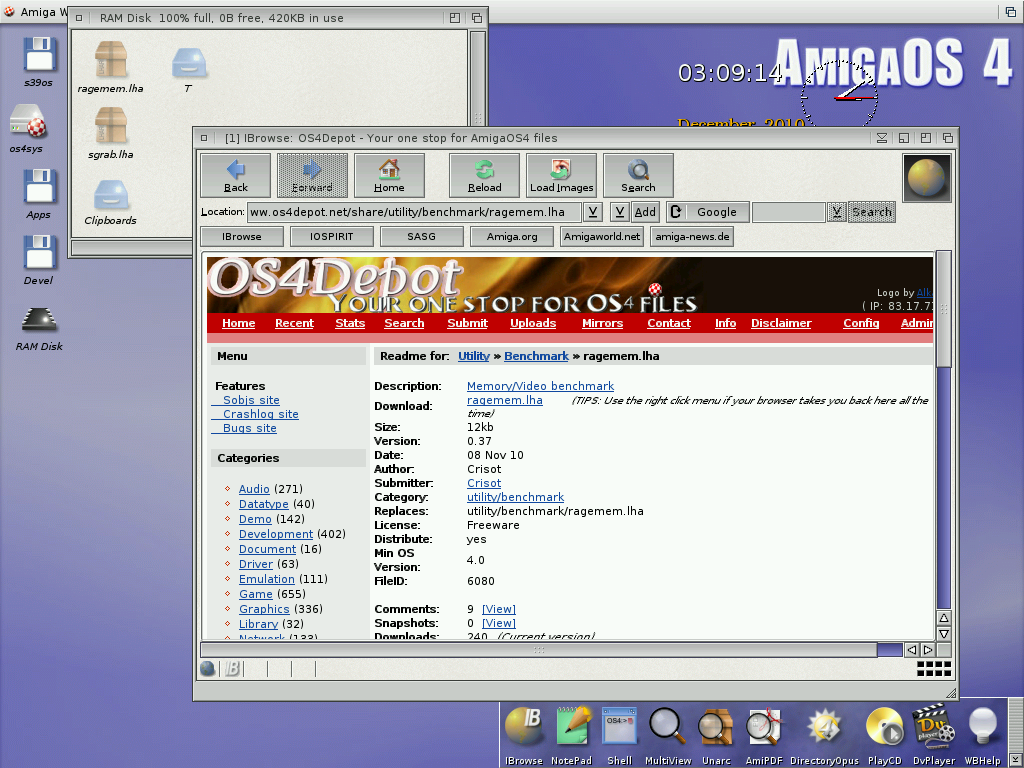Viewport: 1024px width, 768px height.
Task: Select the Apps disk icon on desktop
Action: pos(39,194)
